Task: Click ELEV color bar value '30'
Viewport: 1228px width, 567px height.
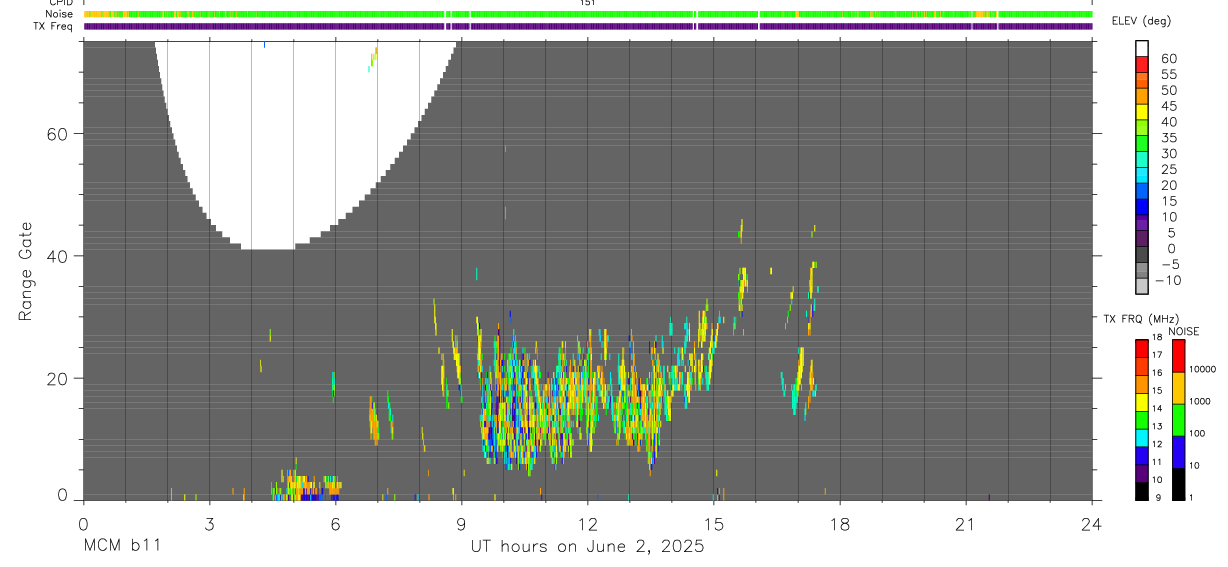Action: click(x=1168, y=154)
